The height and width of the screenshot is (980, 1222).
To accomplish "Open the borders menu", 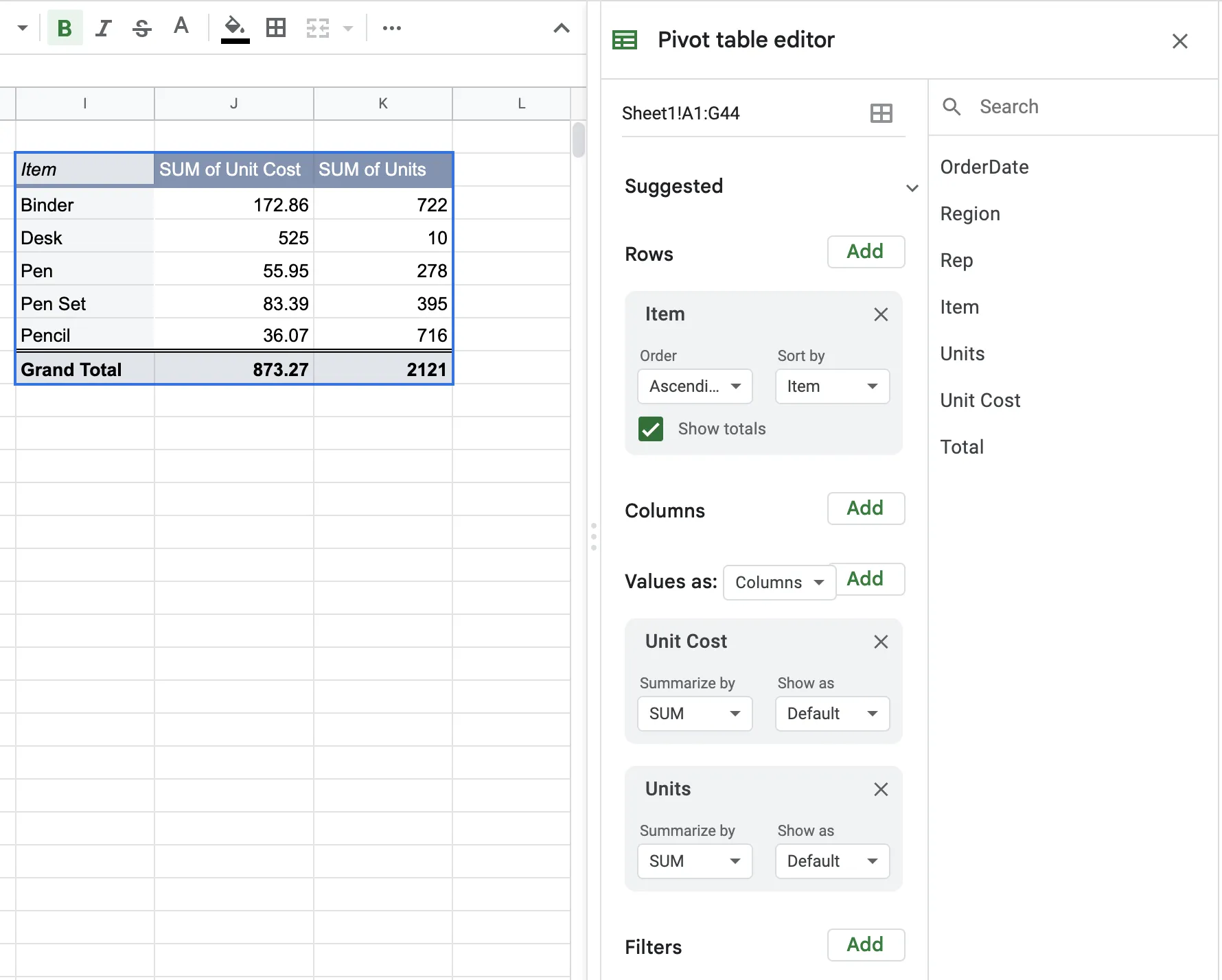I will click(276, 27).
